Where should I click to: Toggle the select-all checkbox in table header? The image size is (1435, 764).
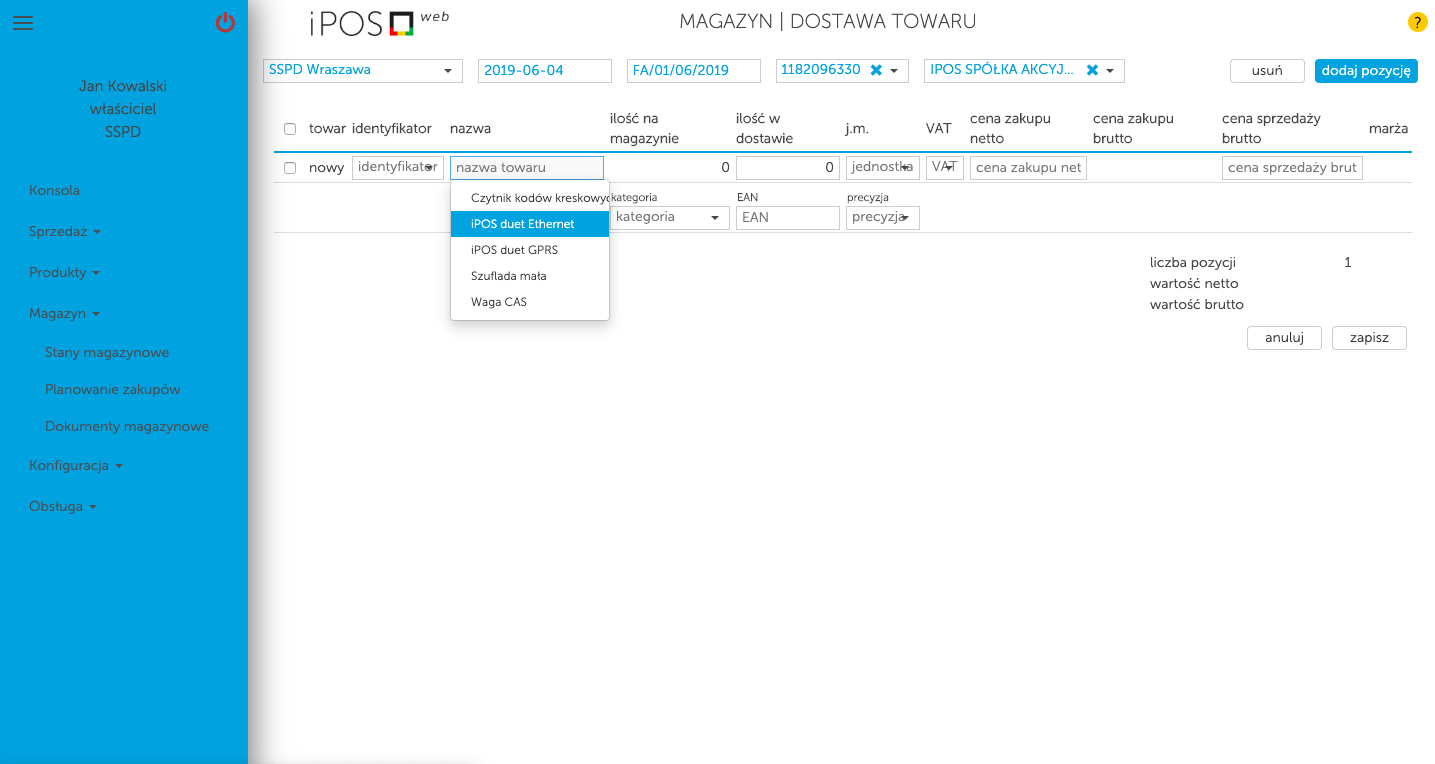pyautogui.click(x=290, y=129)
